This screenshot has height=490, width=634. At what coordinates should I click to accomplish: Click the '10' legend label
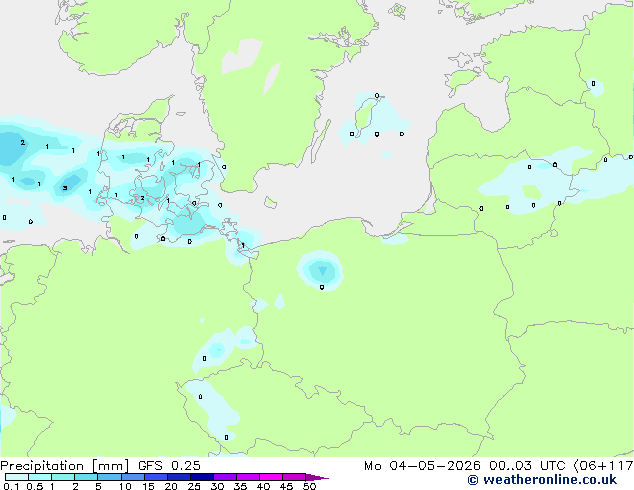coord(125,486)
